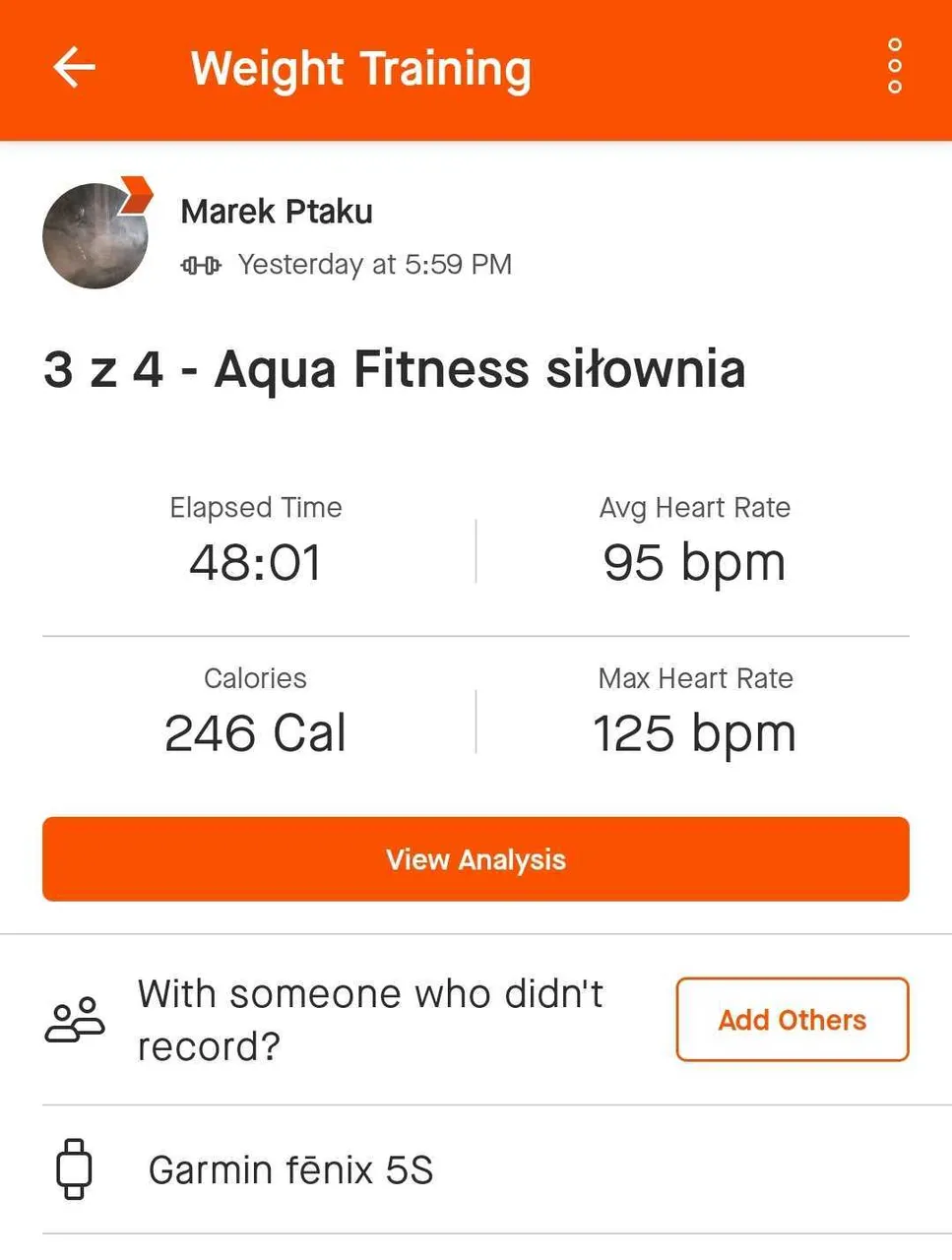Image resolution: width=952 pixels, height=1260 pixels.
Task: Tap the Add Others button
Action: [792, 1020]
